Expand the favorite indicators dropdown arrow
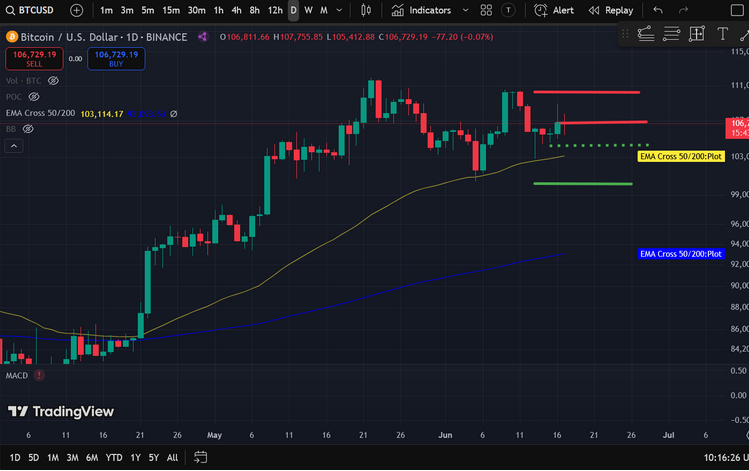Screen dimensions: 749x471 465,10
